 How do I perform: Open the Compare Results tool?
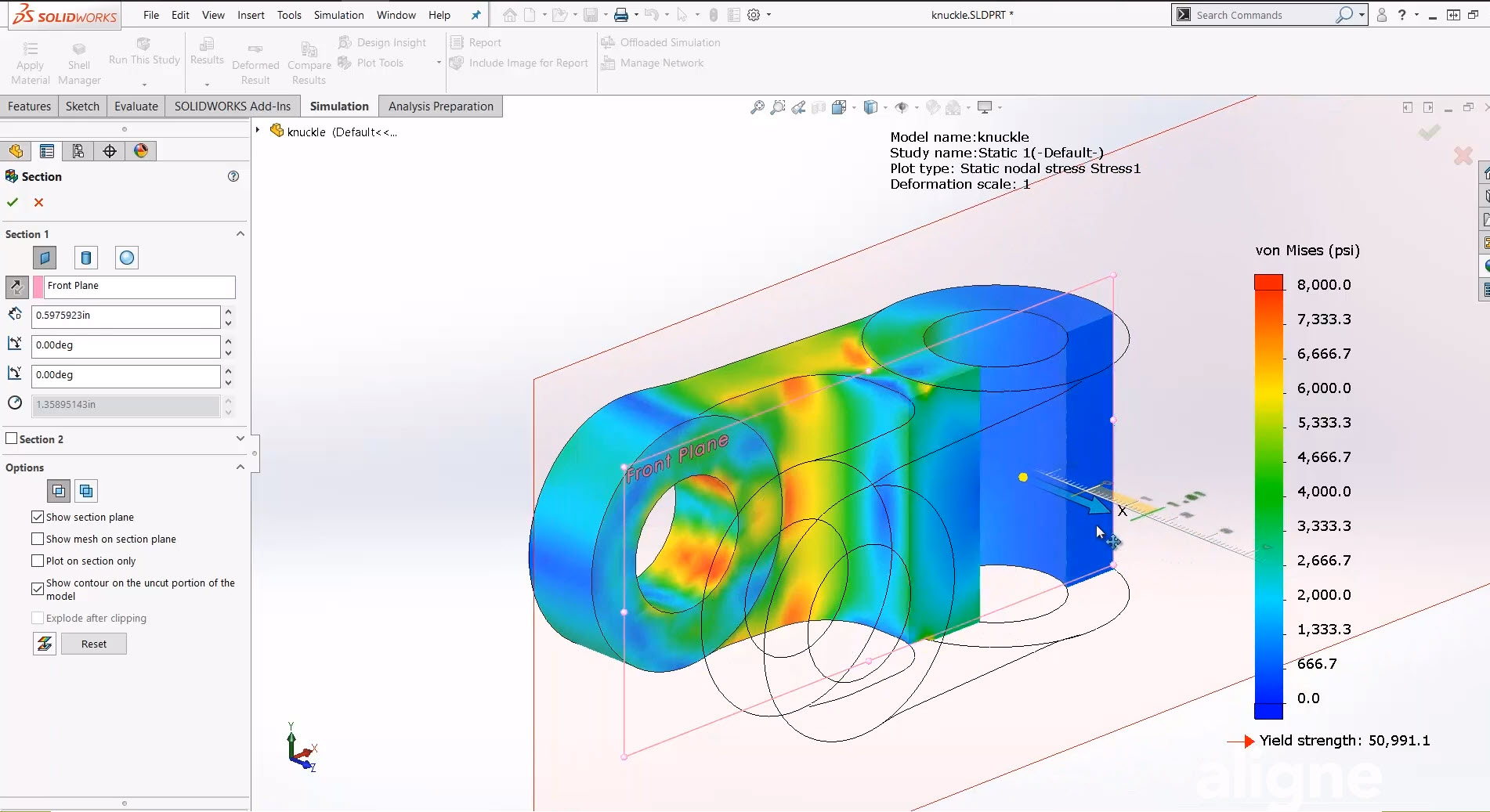pos(308,60)
